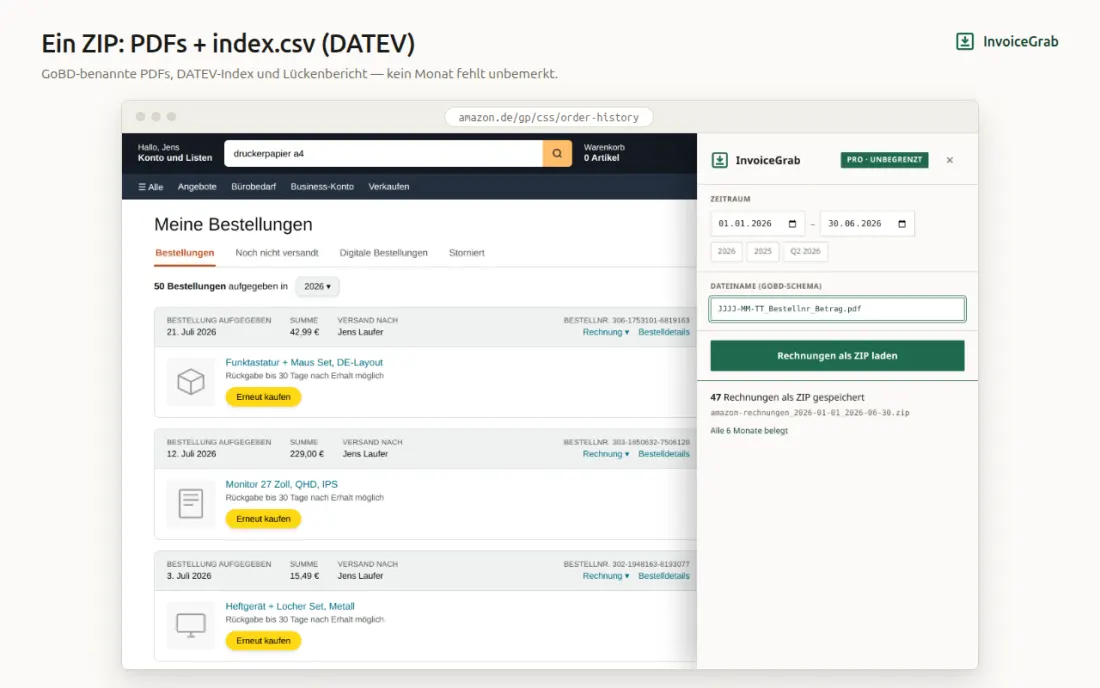Screen dimensions: 1100x688
Task: Open Business-Konto in the nav bar
Action: tap(322, 187)
